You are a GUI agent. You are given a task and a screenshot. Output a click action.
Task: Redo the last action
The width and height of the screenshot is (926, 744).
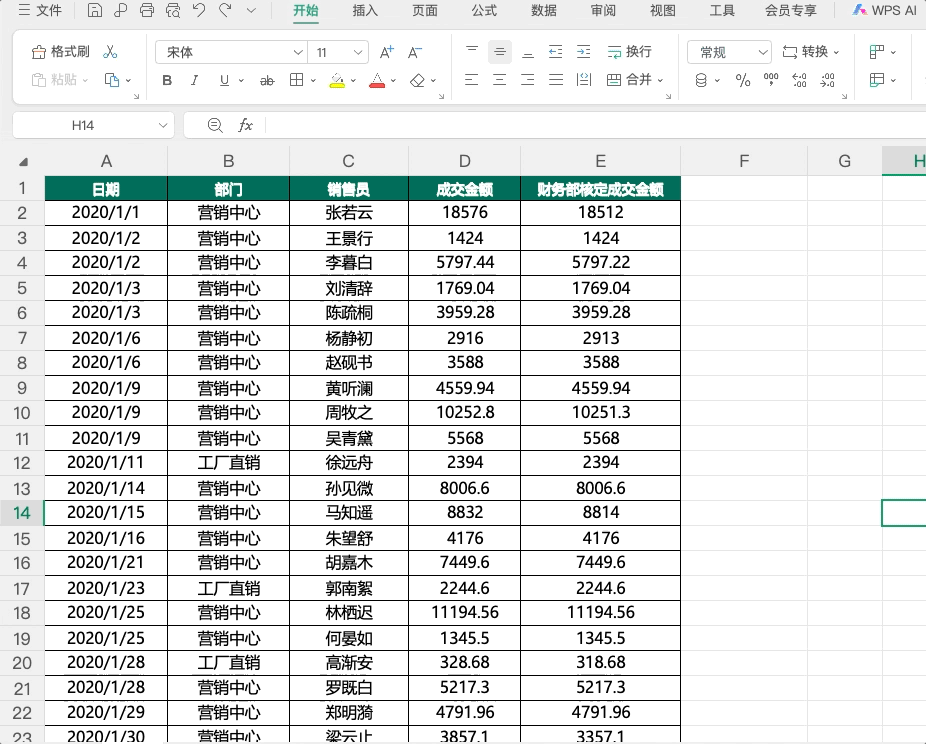click(225, 10)
